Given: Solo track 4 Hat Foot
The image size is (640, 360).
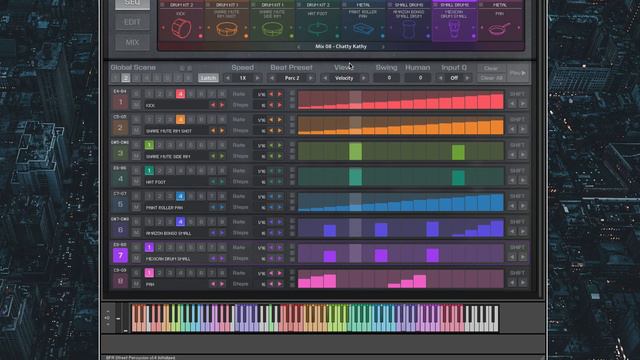Looking at the screenshot, I should pyautogui.click(x=136, y=171).
